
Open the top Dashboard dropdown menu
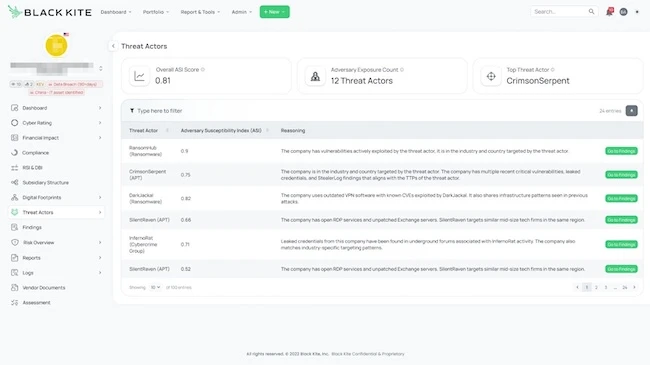(116, 12)
